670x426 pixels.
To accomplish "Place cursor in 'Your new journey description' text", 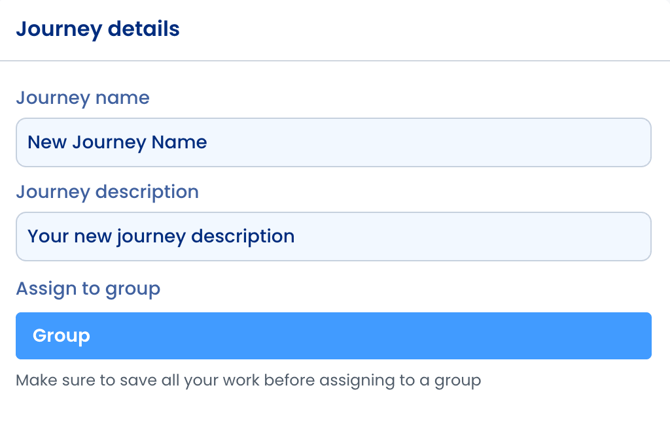I will tap(160, 237).
